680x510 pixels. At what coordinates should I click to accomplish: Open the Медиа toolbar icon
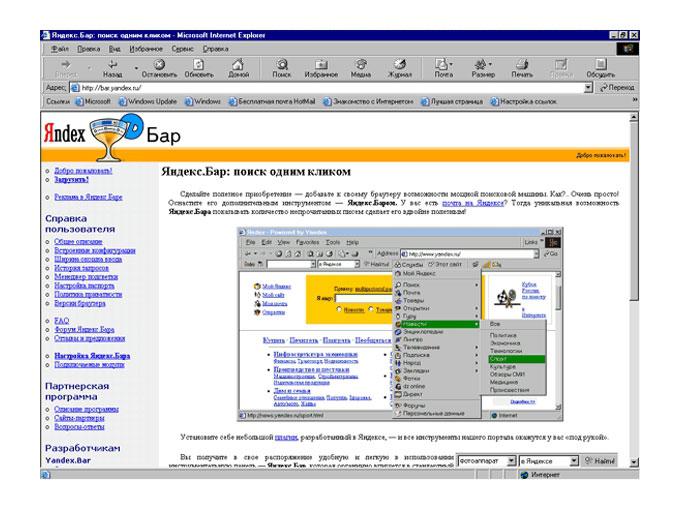click(360, 65)
